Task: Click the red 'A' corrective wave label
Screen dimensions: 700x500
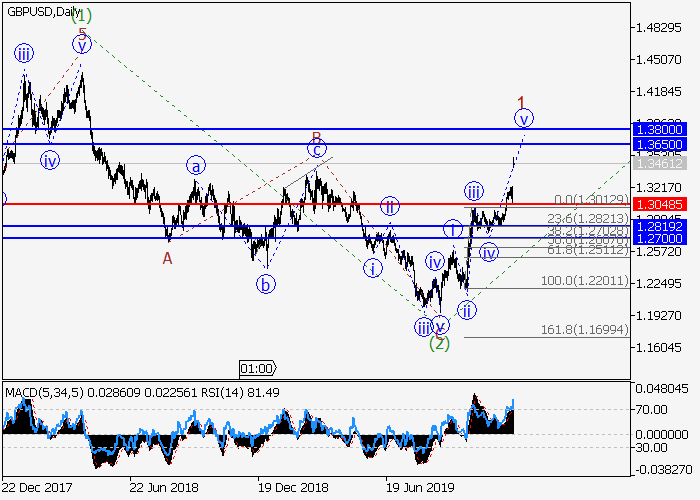Action: pyautogui.click(x=168, y=257)
